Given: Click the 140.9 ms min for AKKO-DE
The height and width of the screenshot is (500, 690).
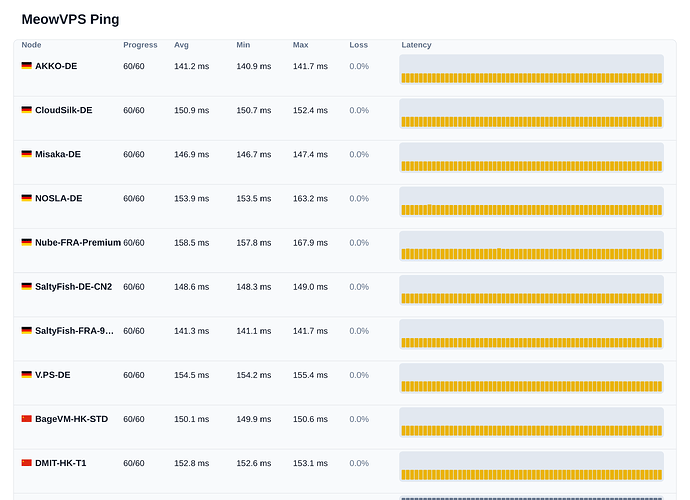Looking at the screenshot, I should pos(253,66).
